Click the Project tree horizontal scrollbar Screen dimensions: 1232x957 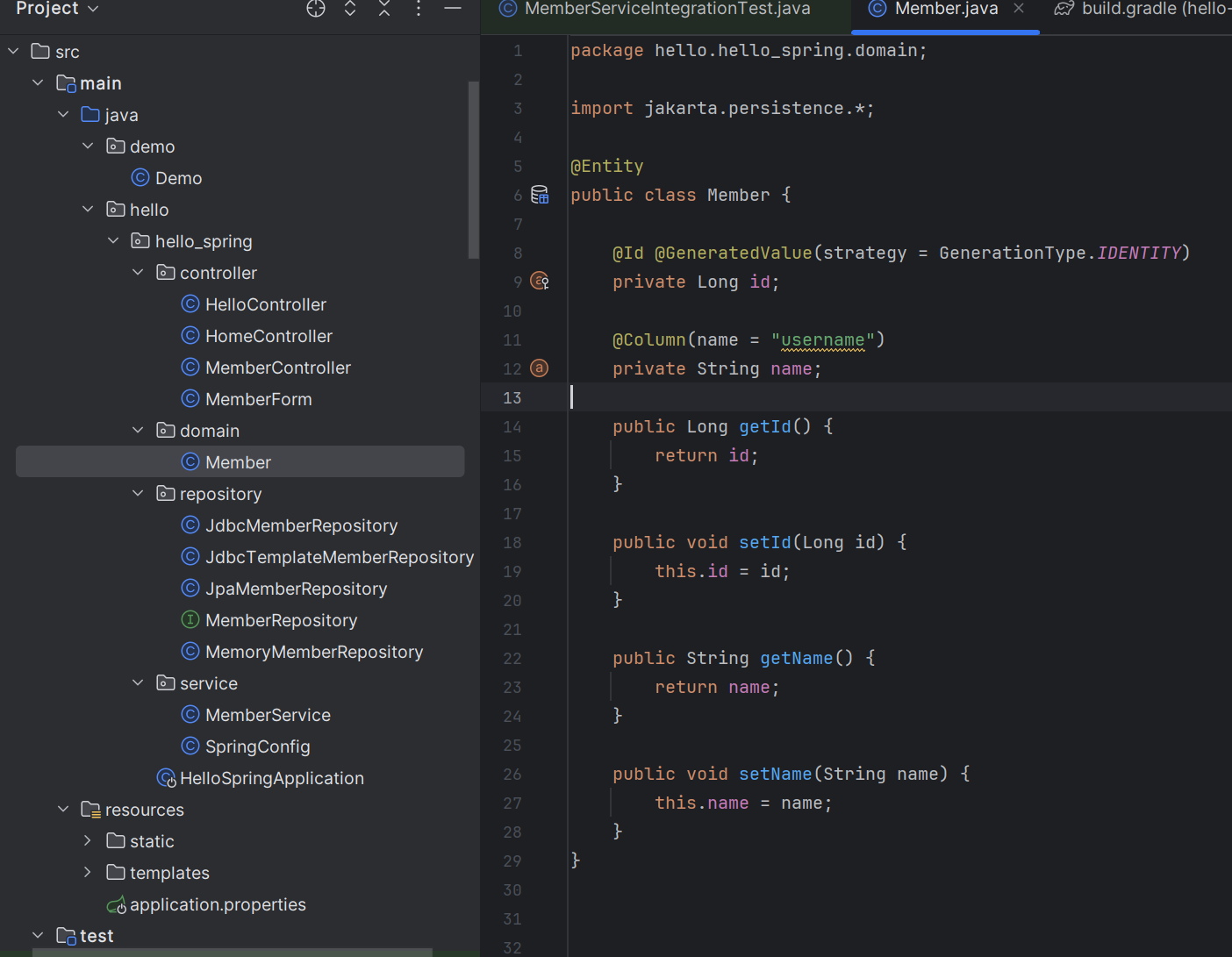coord(233,953)
